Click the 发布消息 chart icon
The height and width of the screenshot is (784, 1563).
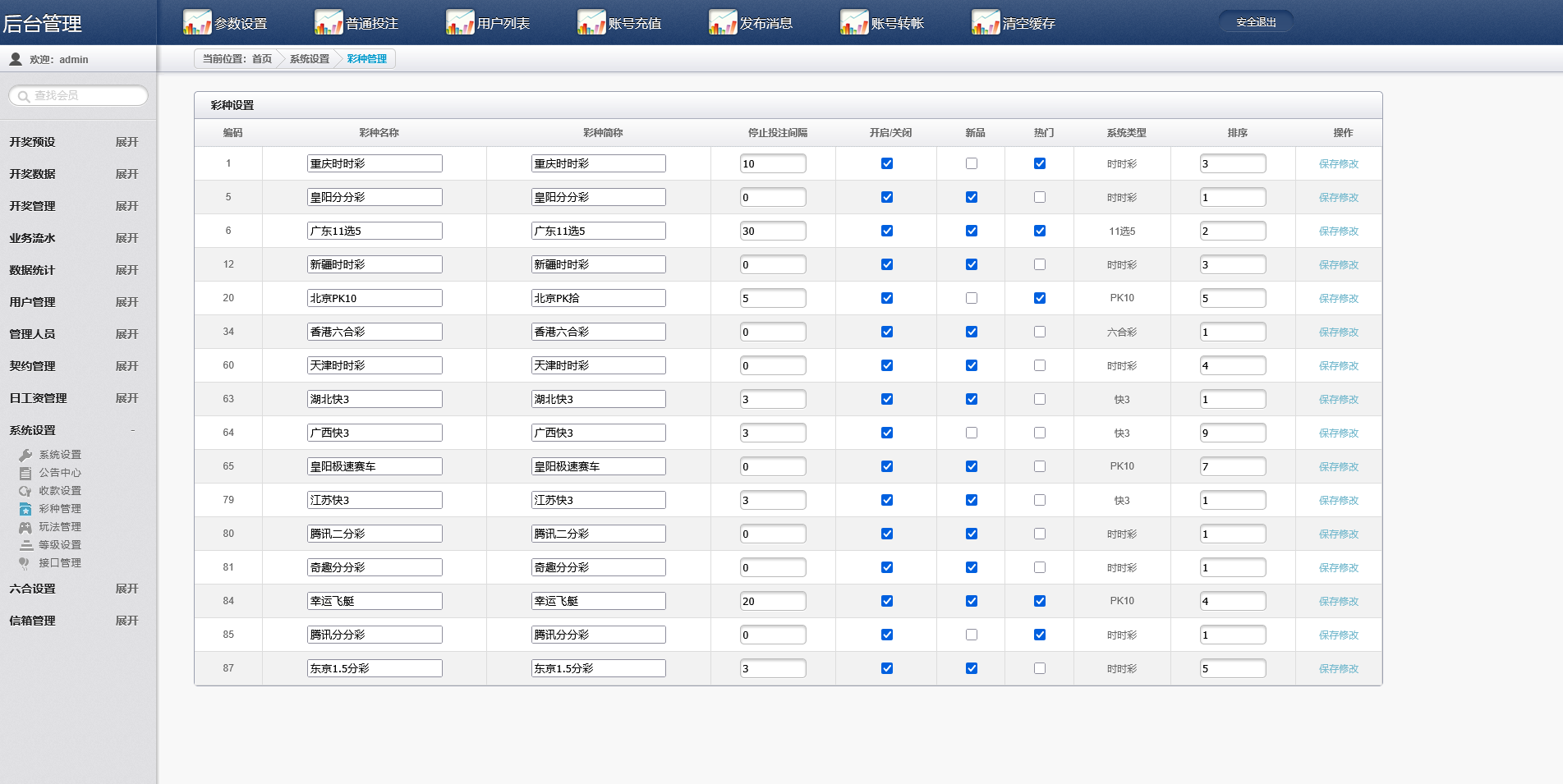click(x=723, y=22)
